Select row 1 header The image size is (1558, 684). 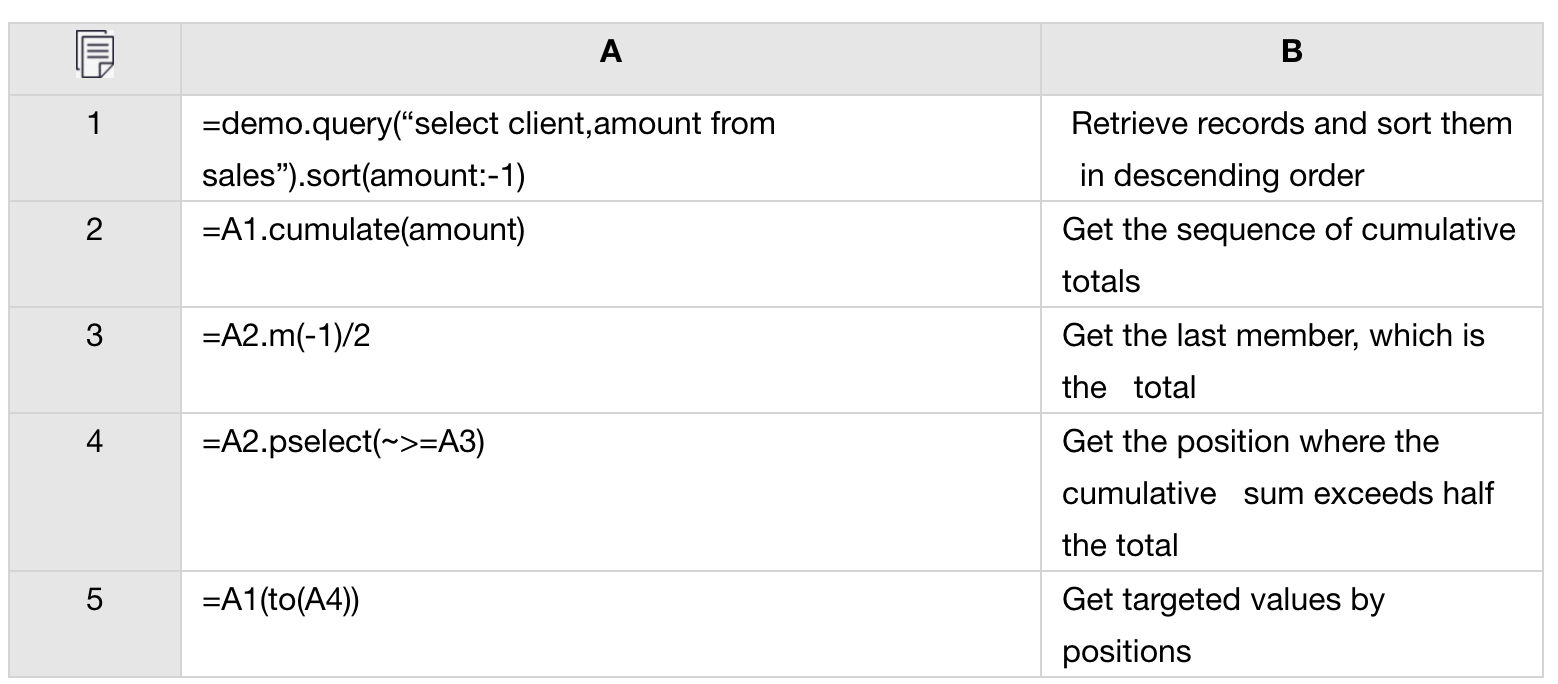click(x=94, y=125)
